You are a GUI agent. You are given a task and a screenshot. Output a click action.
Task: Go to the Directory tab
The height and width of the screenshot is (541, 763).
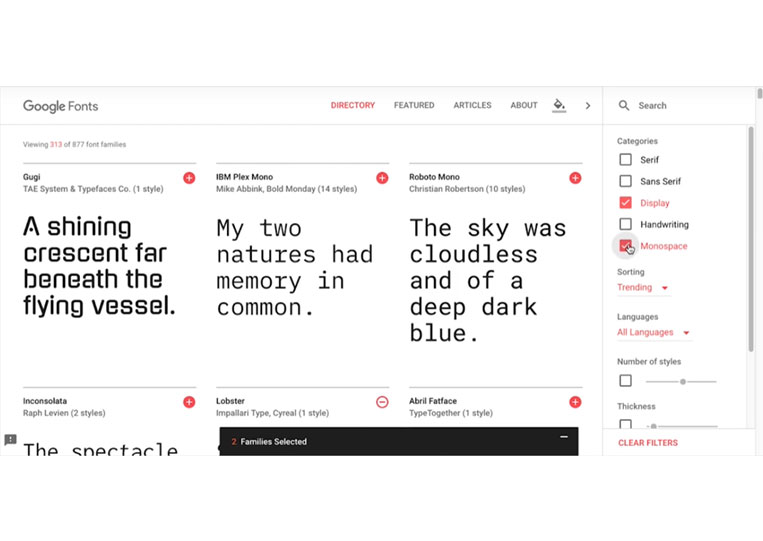tap(353, 105)
